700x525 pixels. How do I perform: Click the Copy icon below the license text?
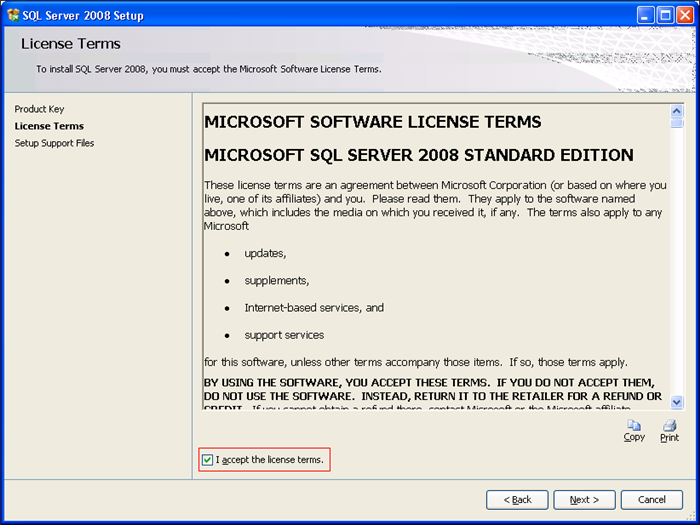pyautogui.click(x=634, y=426)
